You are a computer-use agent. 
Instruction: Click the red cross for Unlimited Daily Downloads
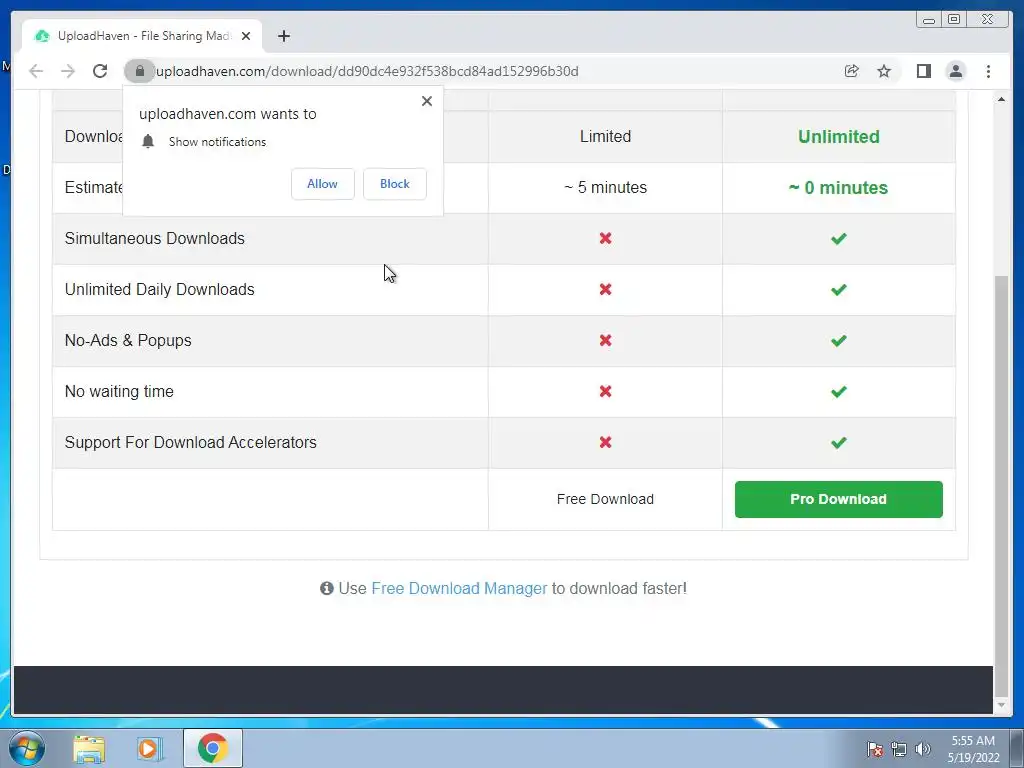click(x=605, y=289)
